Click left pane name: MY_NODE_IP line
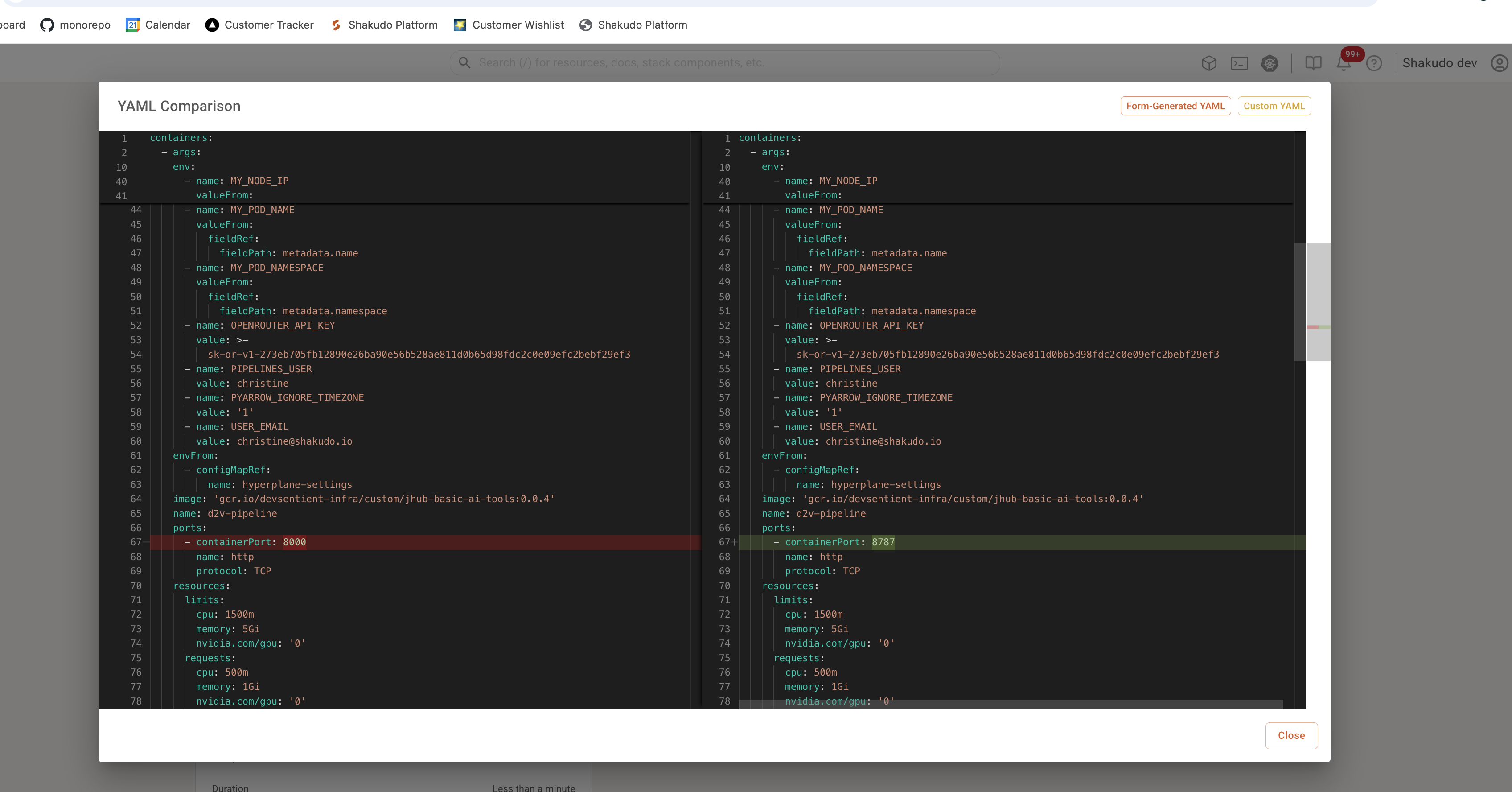 (237, 181)
